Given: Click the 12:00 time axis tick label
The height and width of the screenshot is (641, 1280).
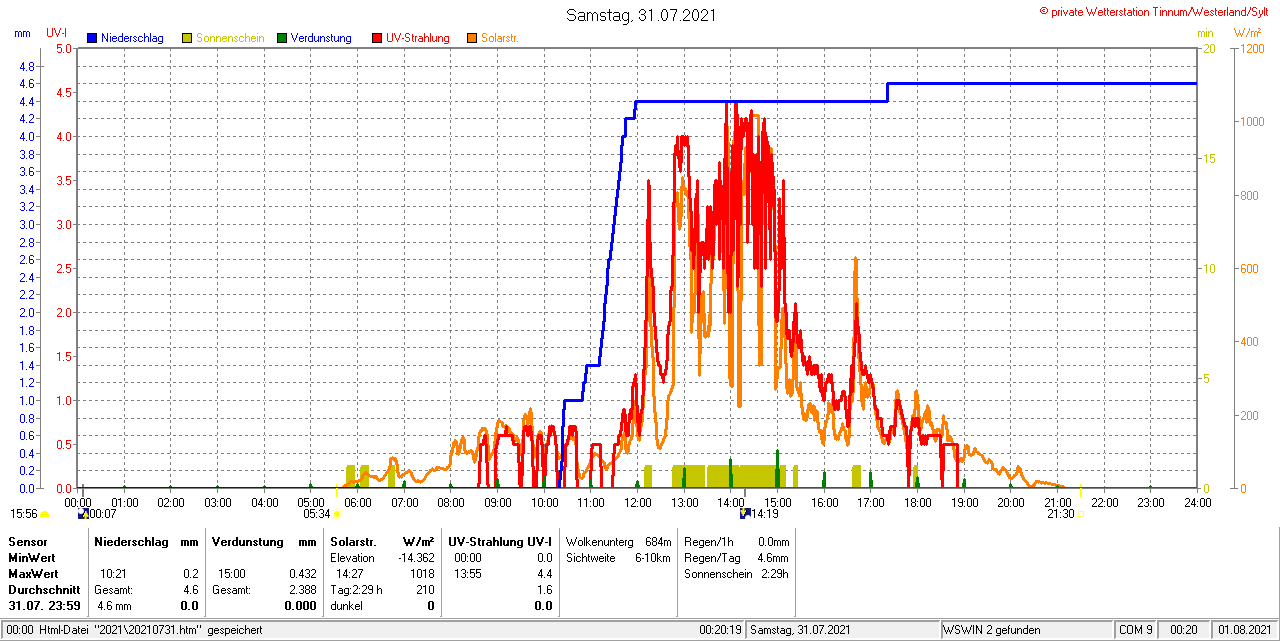Looking at the screenshot, I should pos(638,502).
